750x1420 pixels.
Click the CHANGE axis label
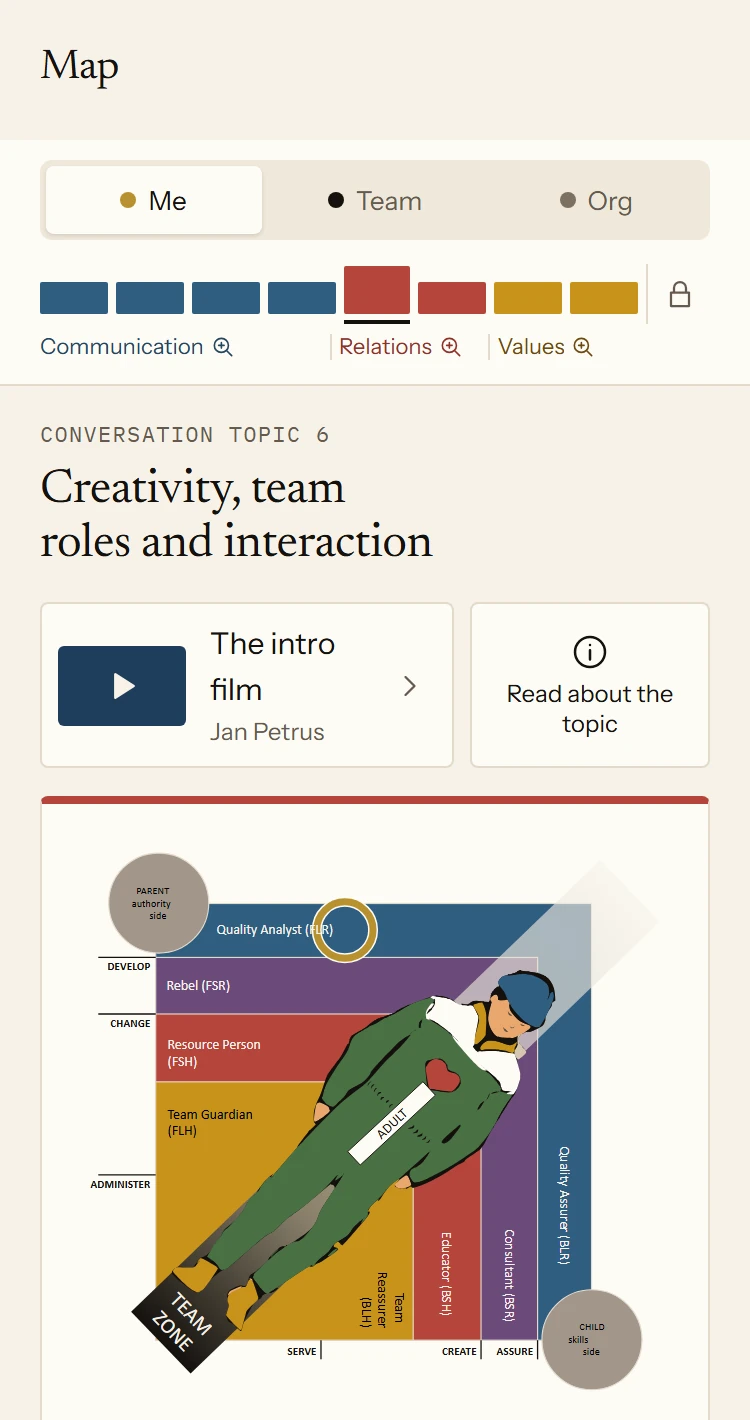pos(130,1024)
